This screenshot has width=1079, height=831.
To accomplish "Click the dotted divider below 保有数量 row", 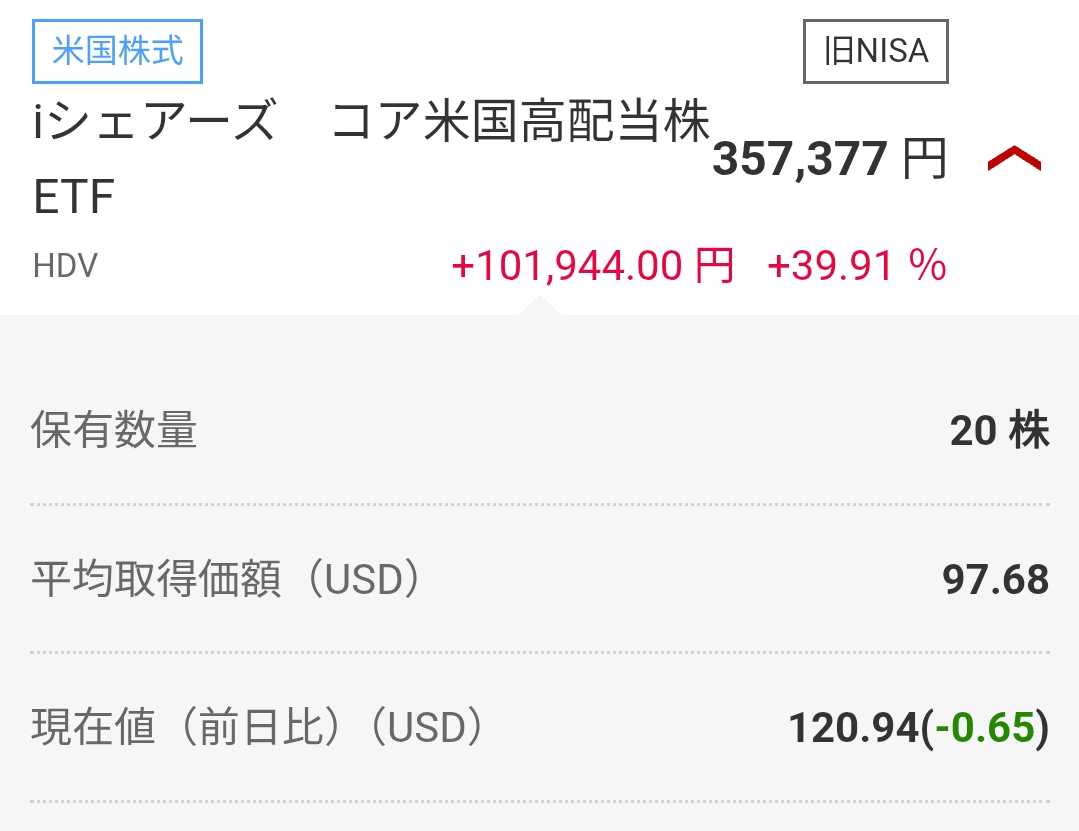I will (540, 504).
